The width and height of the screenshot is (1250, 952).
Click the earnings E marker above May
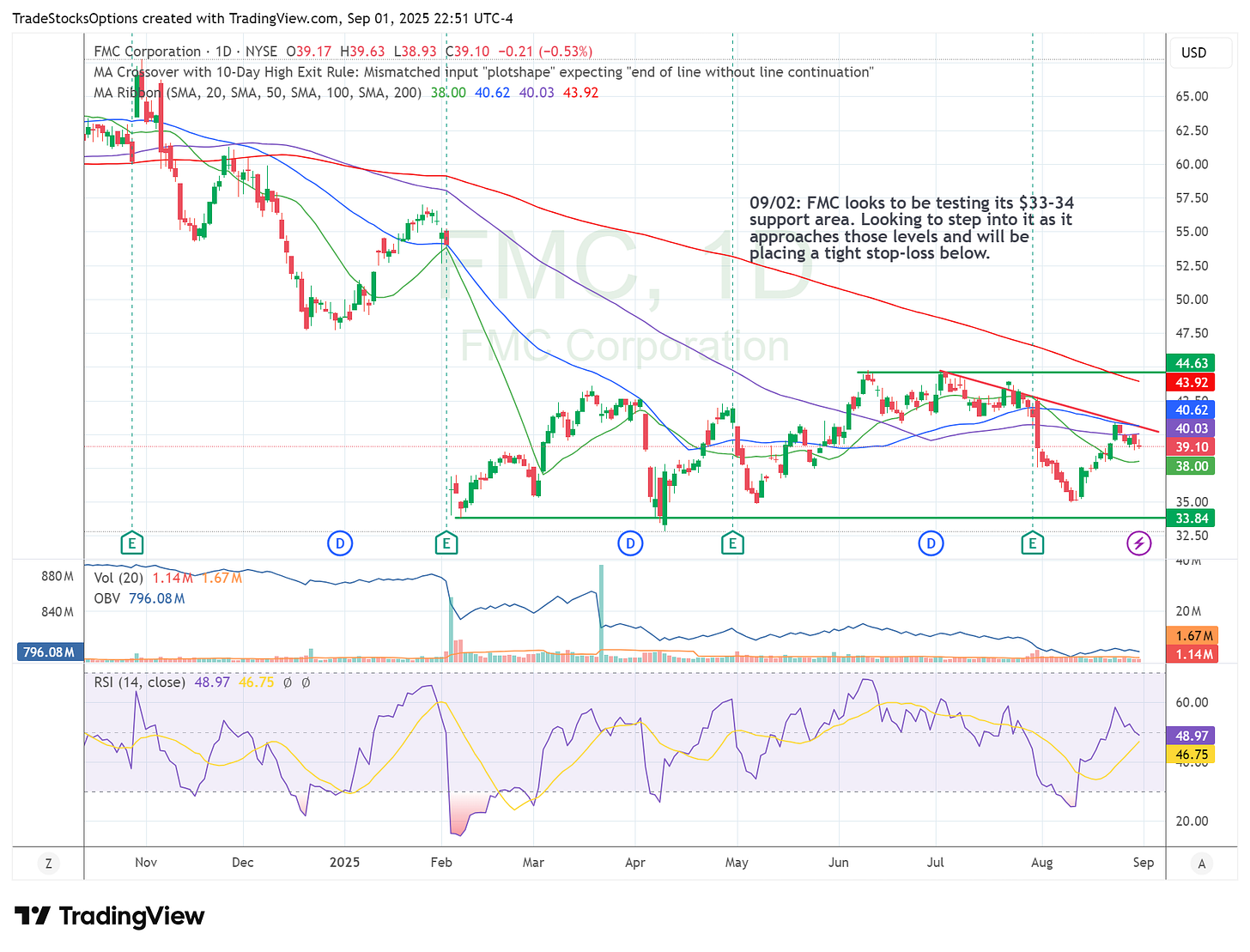[x=732, y=543]
